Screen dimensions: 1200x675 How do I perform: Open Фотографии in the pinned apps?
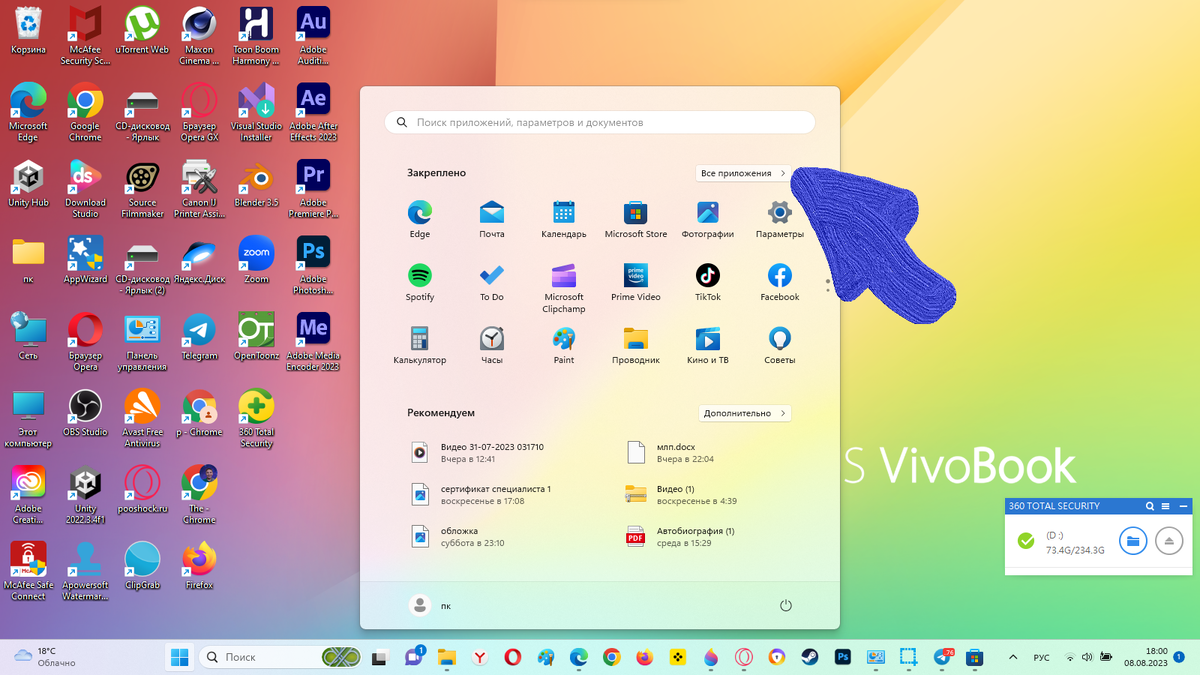point(708,219)
